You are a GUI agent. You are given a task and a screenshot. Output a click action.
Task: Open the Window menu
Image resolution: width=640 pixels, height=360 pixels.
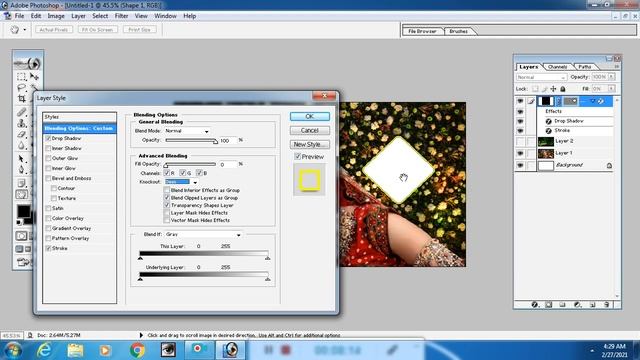pyautogui.click(x=165, y=16)
